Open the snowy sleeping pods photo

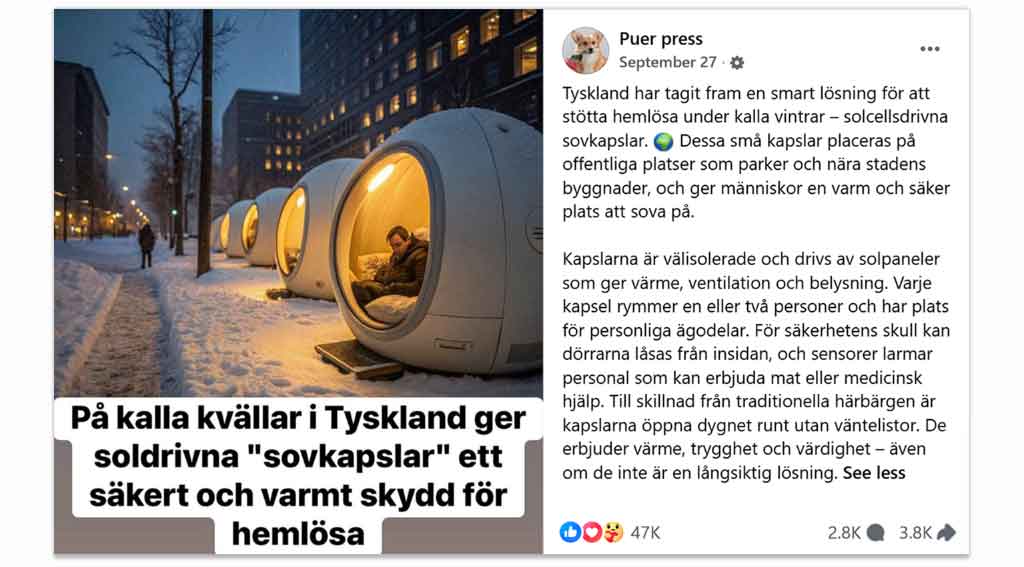298,203
